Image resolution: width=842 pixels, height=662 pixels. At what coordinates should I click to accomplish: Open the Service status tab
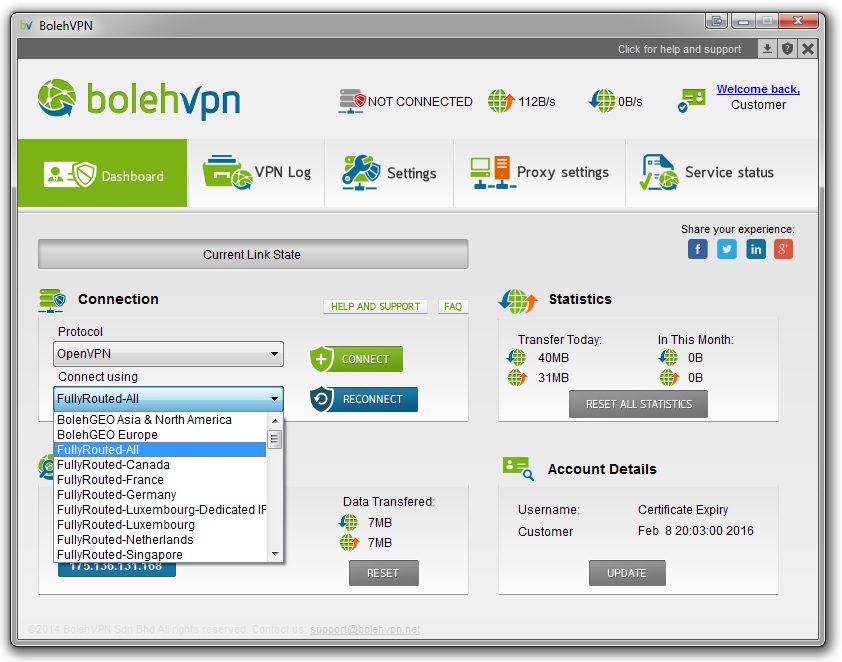coord(722,173)
